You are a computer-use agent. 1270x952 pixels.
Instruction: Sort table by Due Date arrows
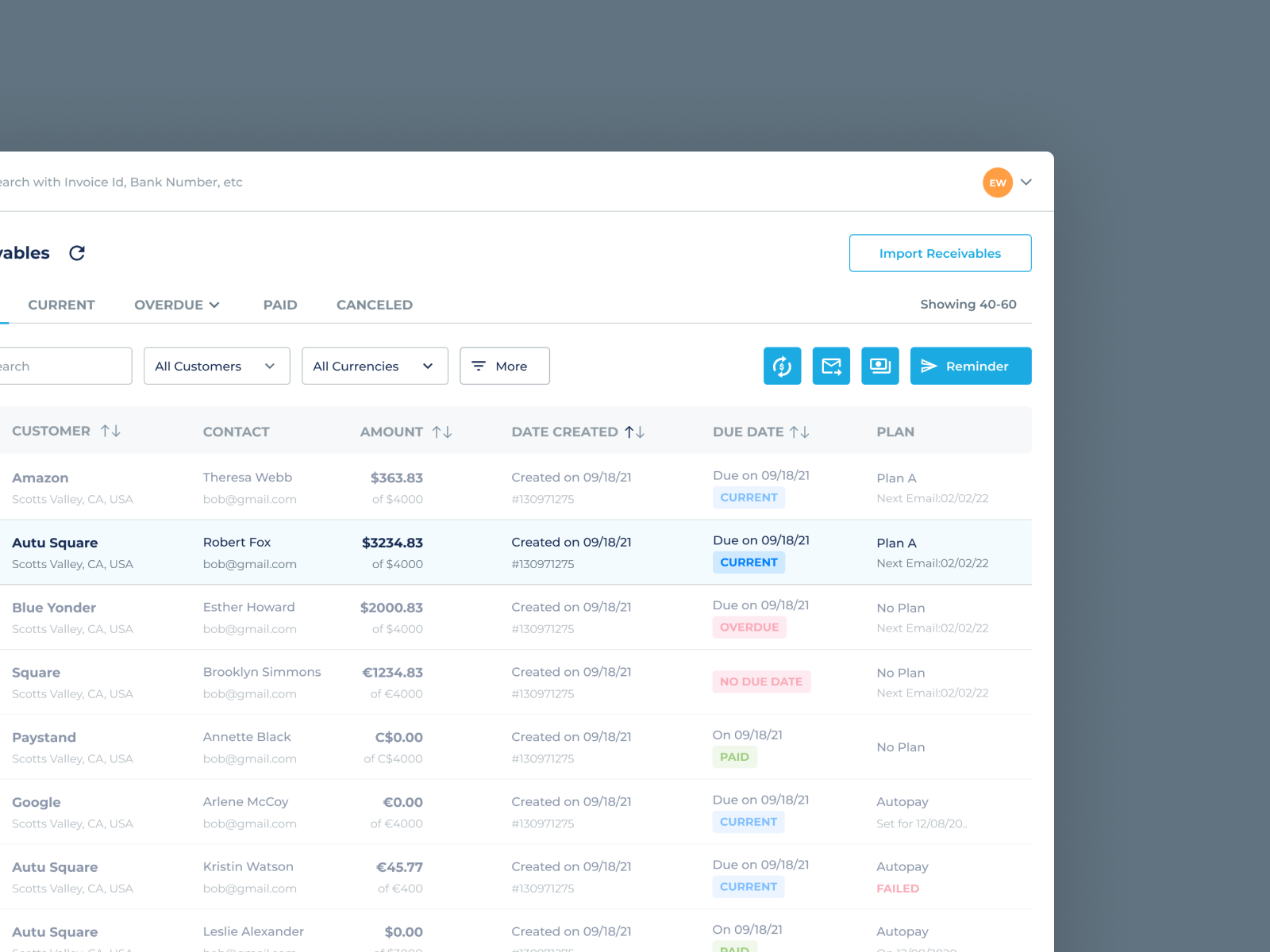pos(799,432)
